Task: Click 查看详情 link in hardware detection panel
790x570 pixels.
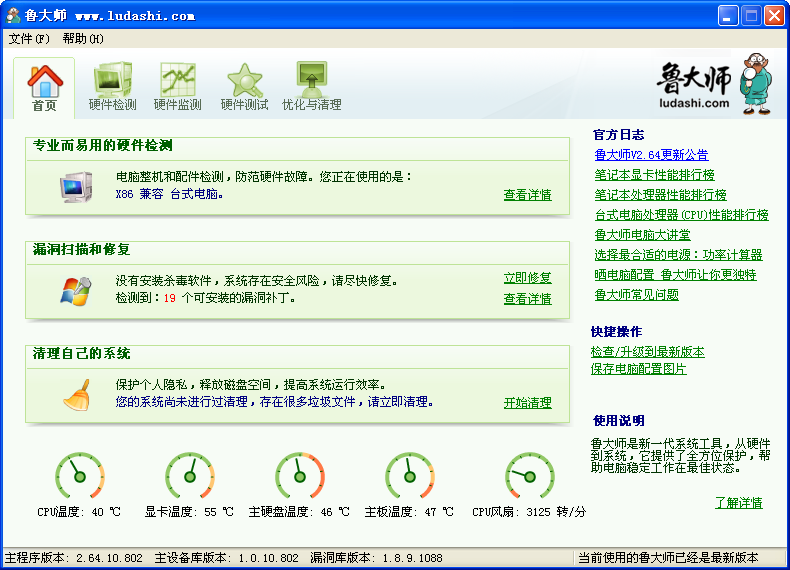Action: [528, 195]
